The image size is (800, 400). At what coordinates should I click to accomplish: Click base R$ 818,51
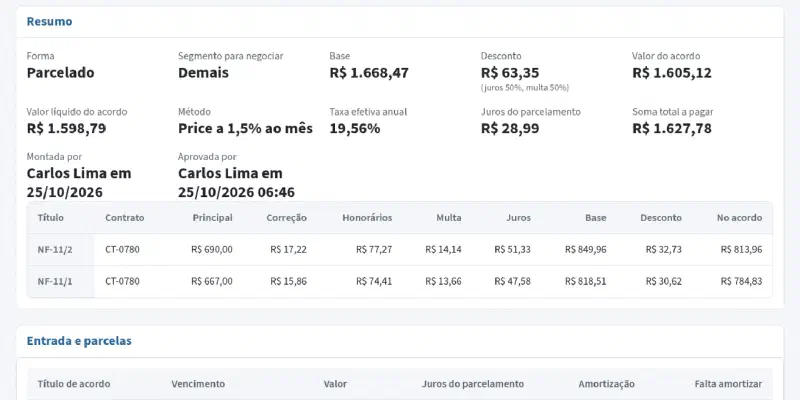586,282
